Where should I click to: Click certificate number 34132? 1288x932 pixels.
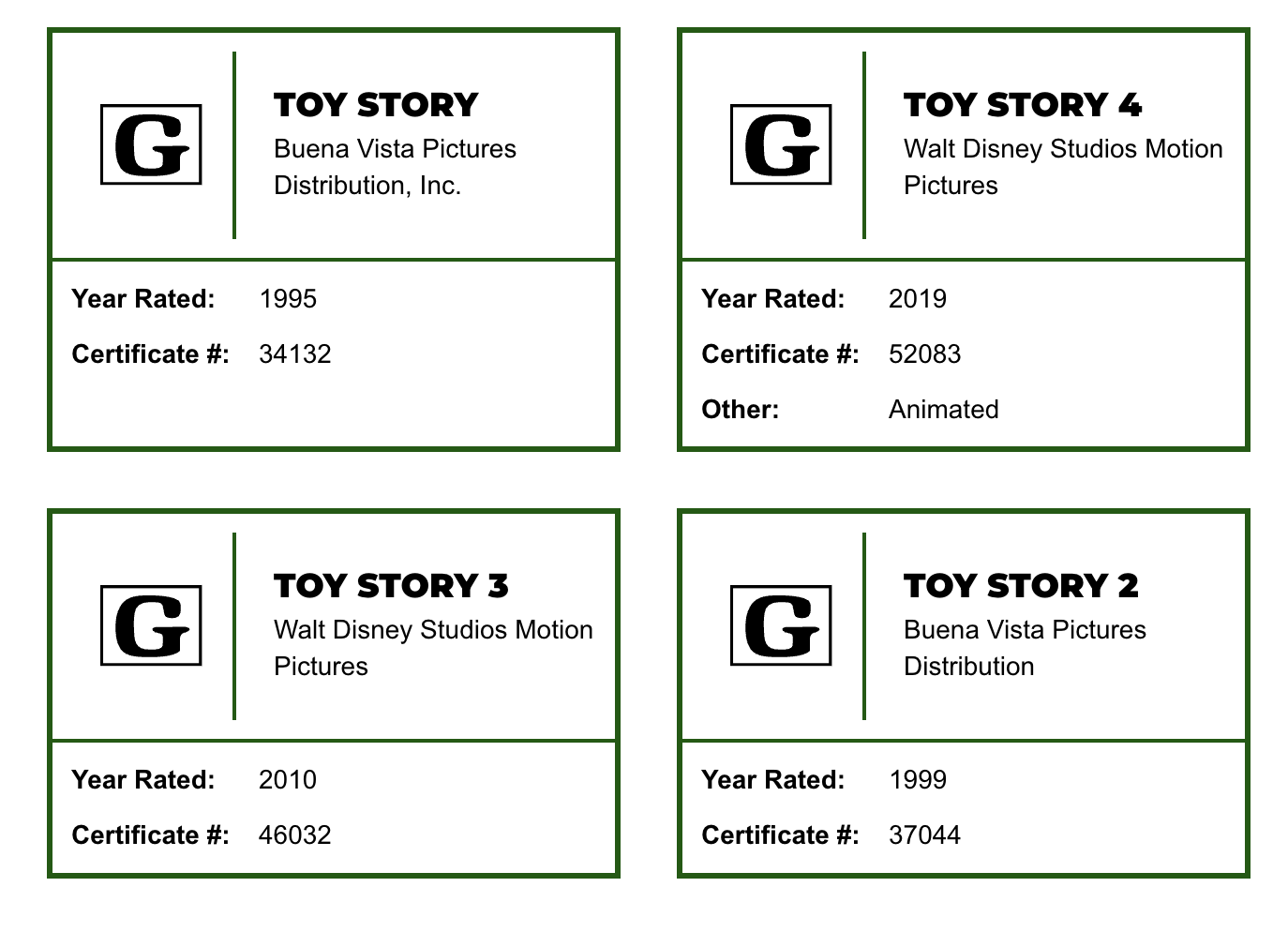tap(295, 354)
